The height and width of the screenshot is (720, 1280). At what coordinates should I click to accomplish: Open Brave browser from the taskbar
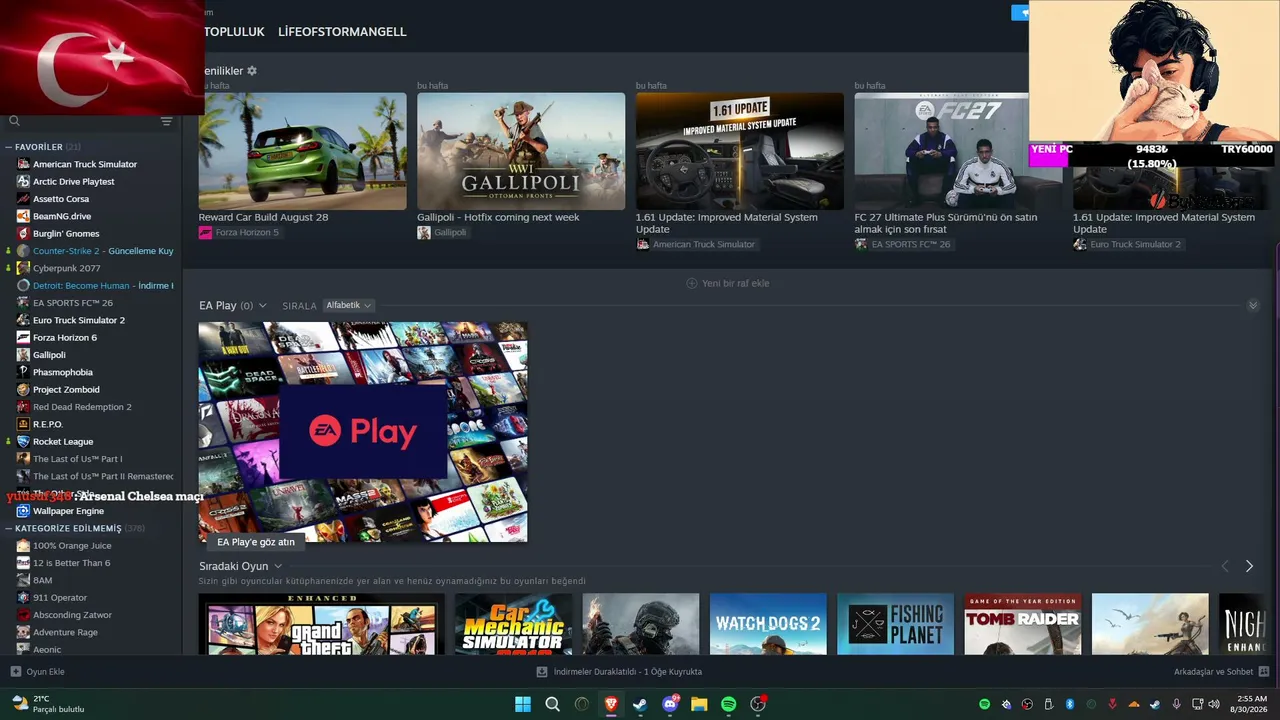(x=611, y=704)
